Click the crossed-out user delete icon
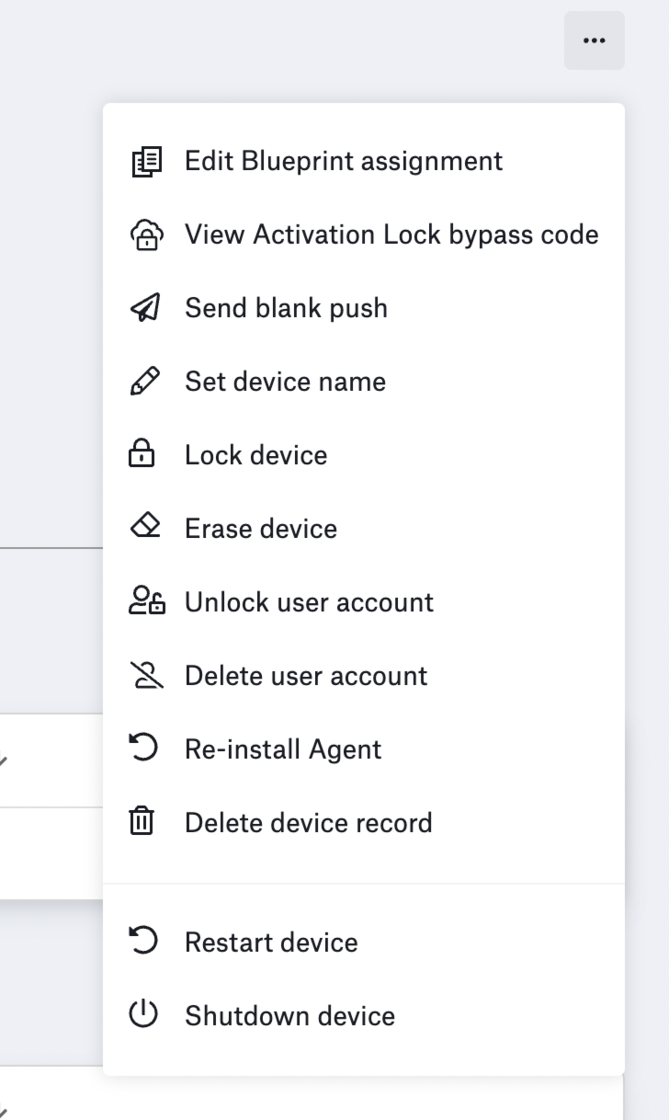 coord(145,676)
